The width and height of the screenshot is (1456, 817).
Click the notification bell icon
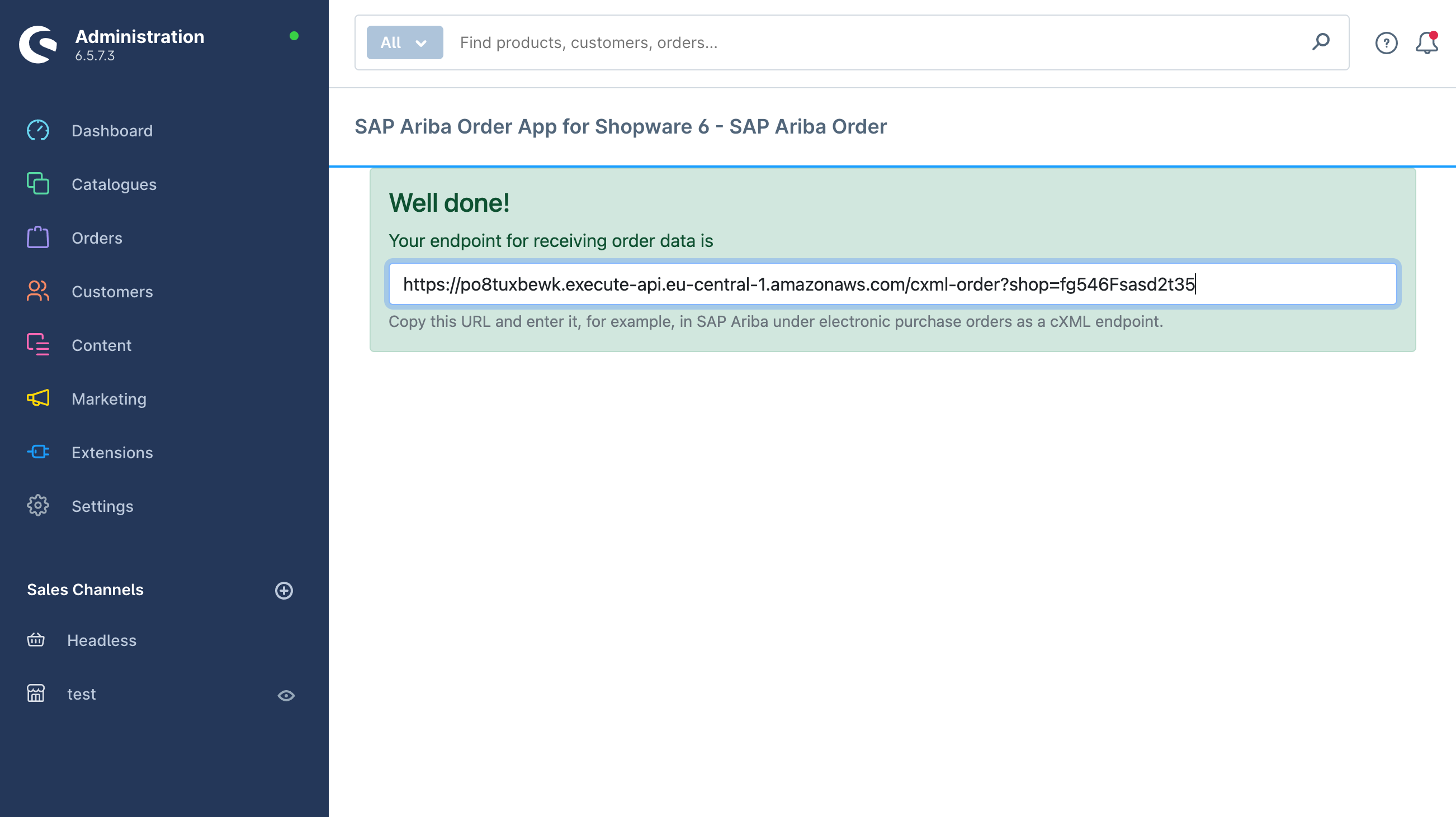[1425, 42]
